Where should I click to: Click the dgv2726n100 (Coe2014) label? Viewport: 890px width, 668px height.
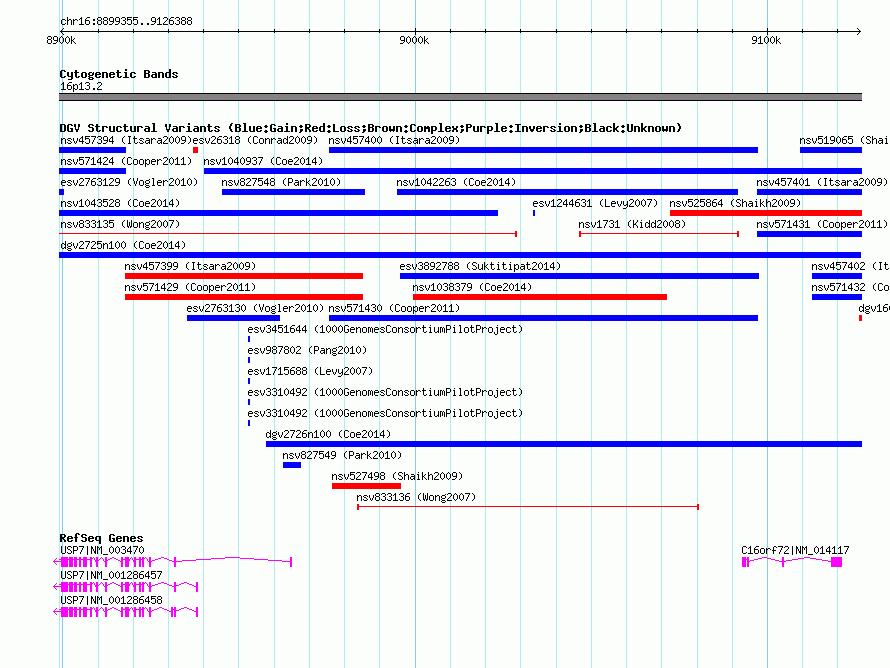click(328, 434)
